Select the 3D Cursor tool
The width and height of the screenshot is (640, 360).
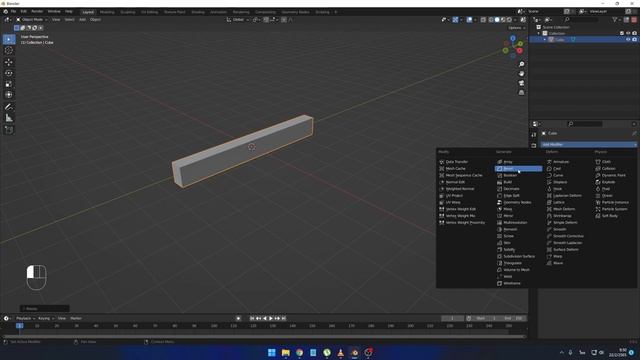click(9, 51)
